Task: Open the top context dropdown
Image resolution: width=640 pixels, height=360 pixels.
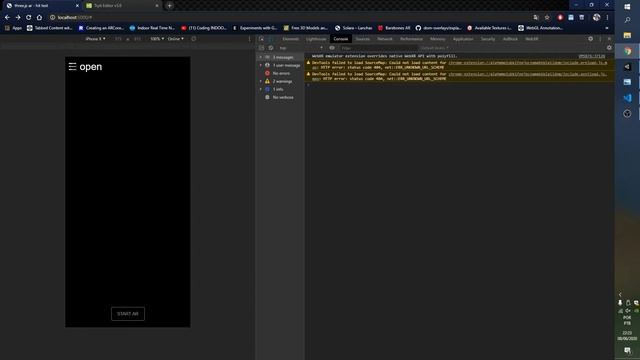Action: (x=301, y=48)
